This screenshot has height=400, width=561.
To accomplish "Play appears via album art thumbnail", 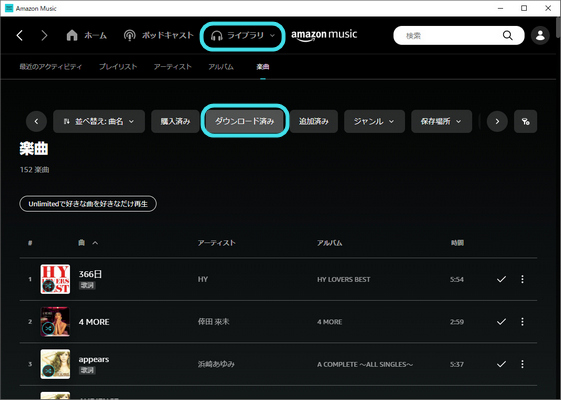I will tap(55, 364).
